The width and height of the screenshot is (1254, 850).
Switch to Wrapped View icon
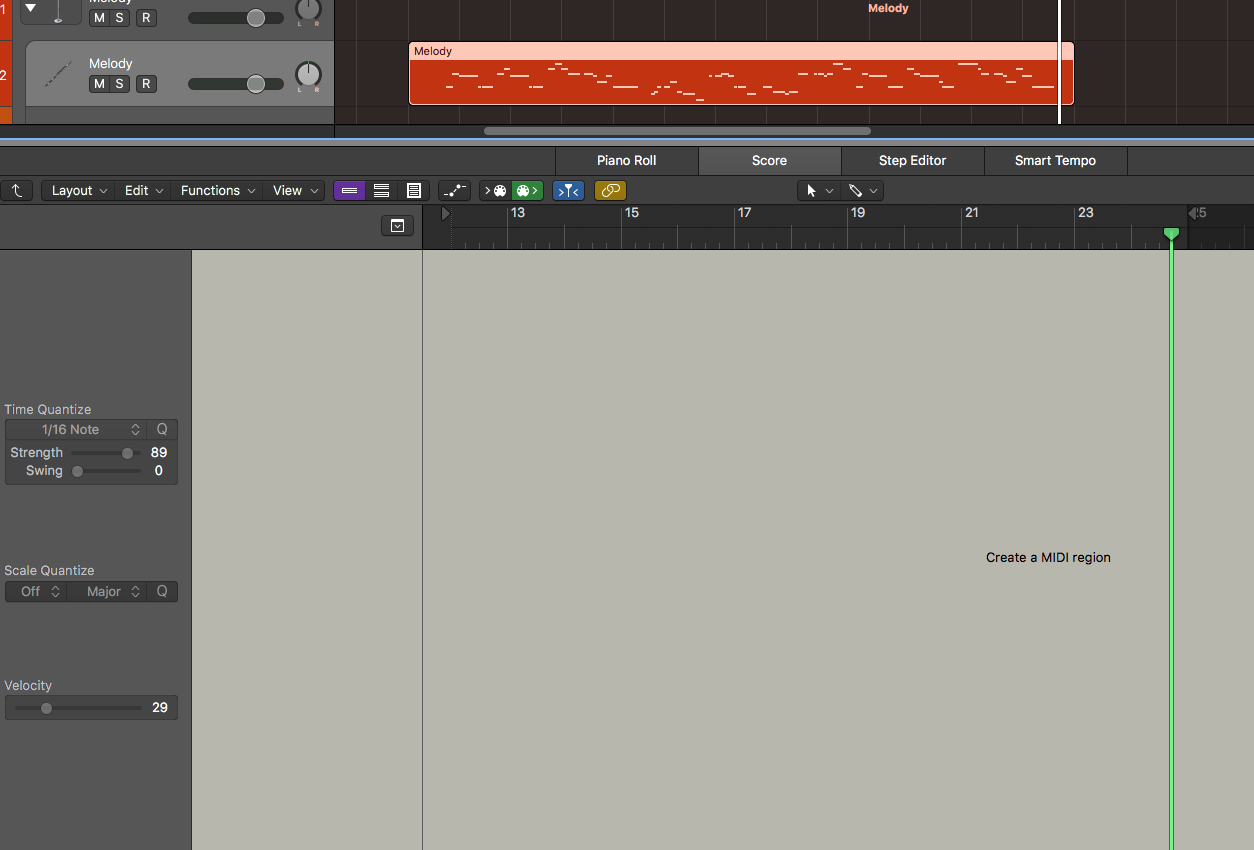(x=381, y=190)
